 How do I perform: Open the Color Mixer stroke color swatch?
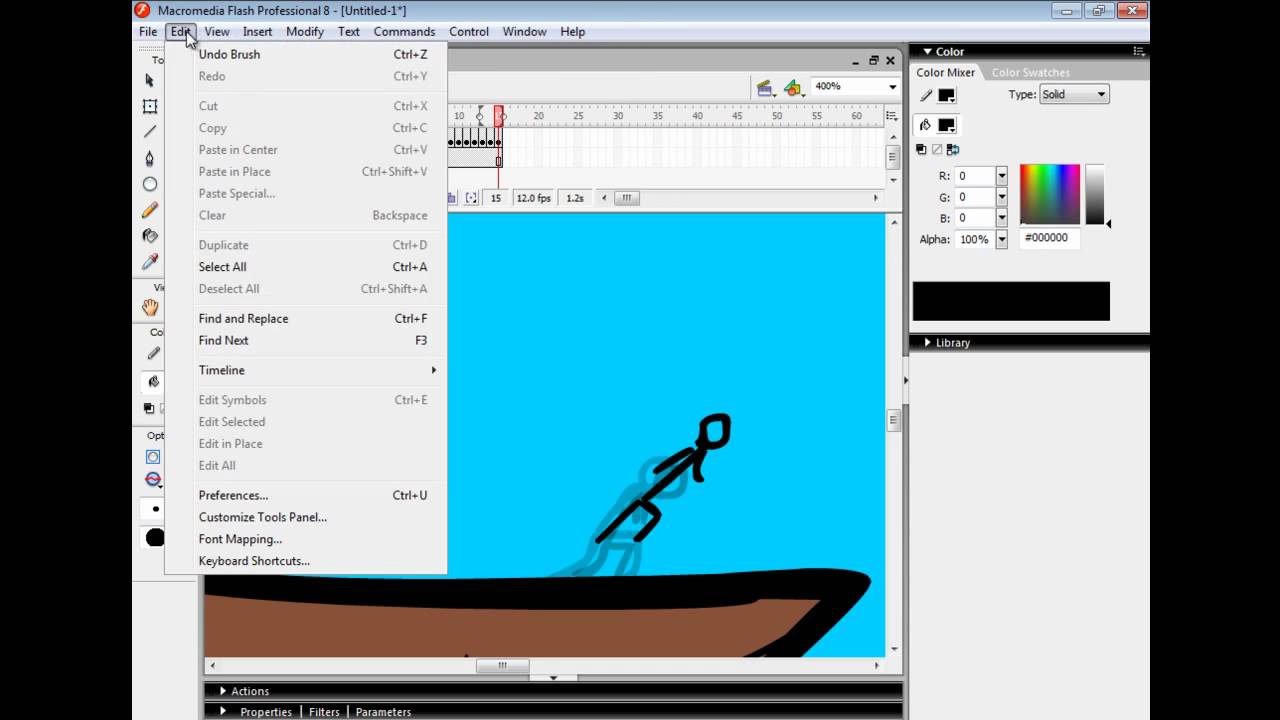tap(946, 96)
